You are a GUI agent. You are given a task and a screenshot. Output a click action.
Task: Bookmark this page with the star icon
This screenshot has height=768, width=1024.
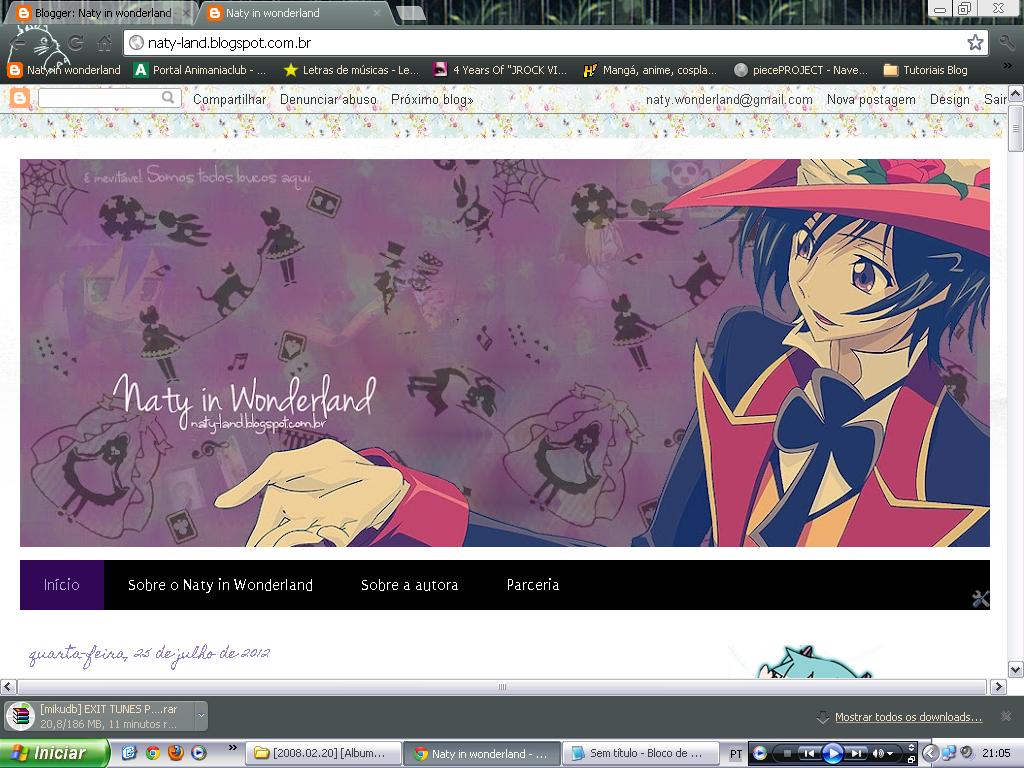pos(975,42)
